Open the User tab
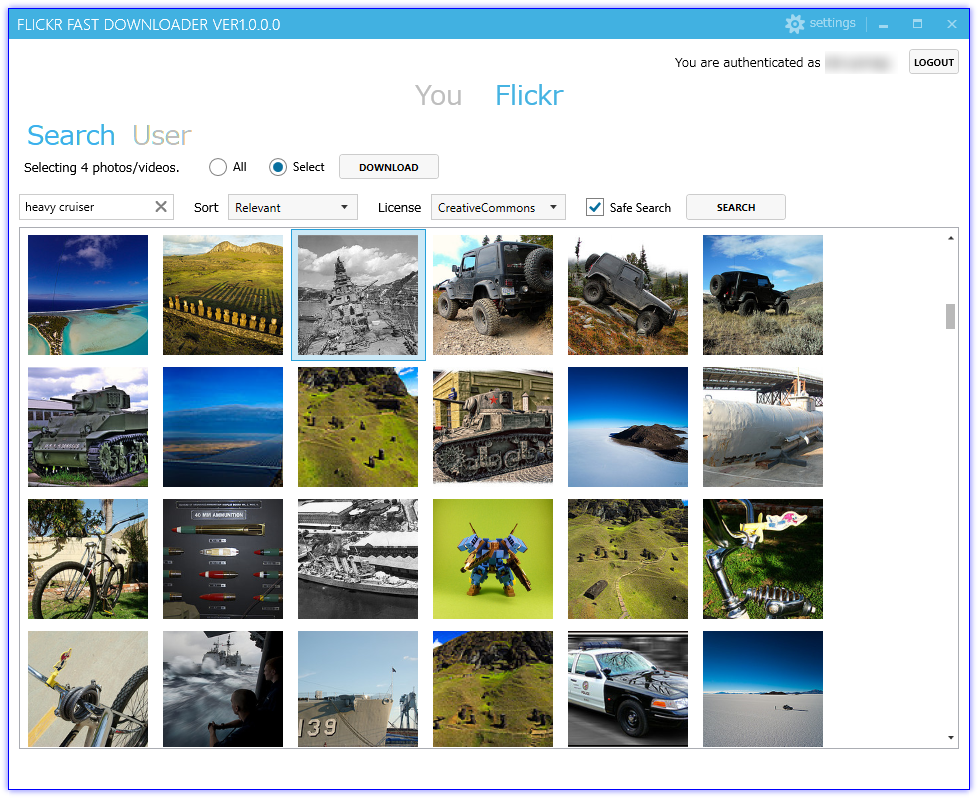The width and height of the screenshot is (978, 798). coord(162,135)
